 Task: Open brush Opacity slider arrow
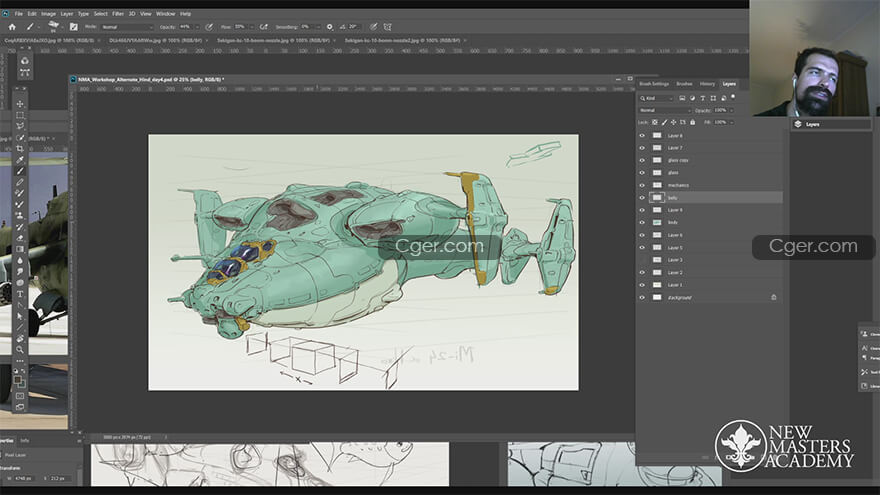point(197,27)
